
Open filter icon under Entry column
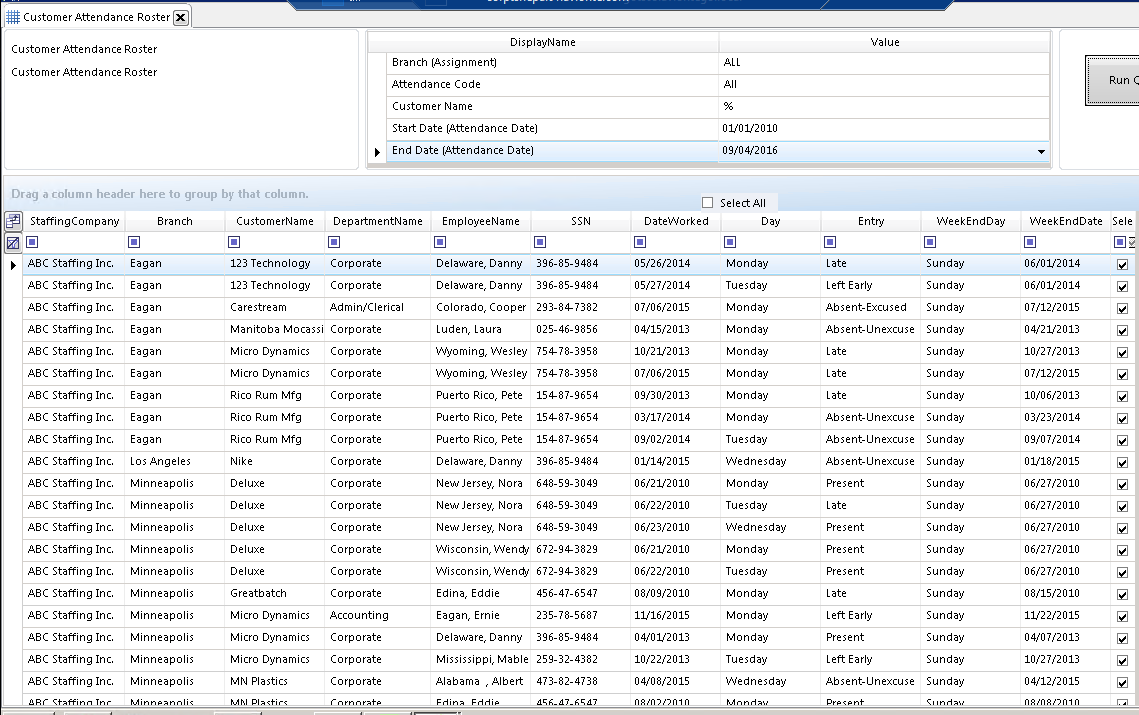(830, 242)
